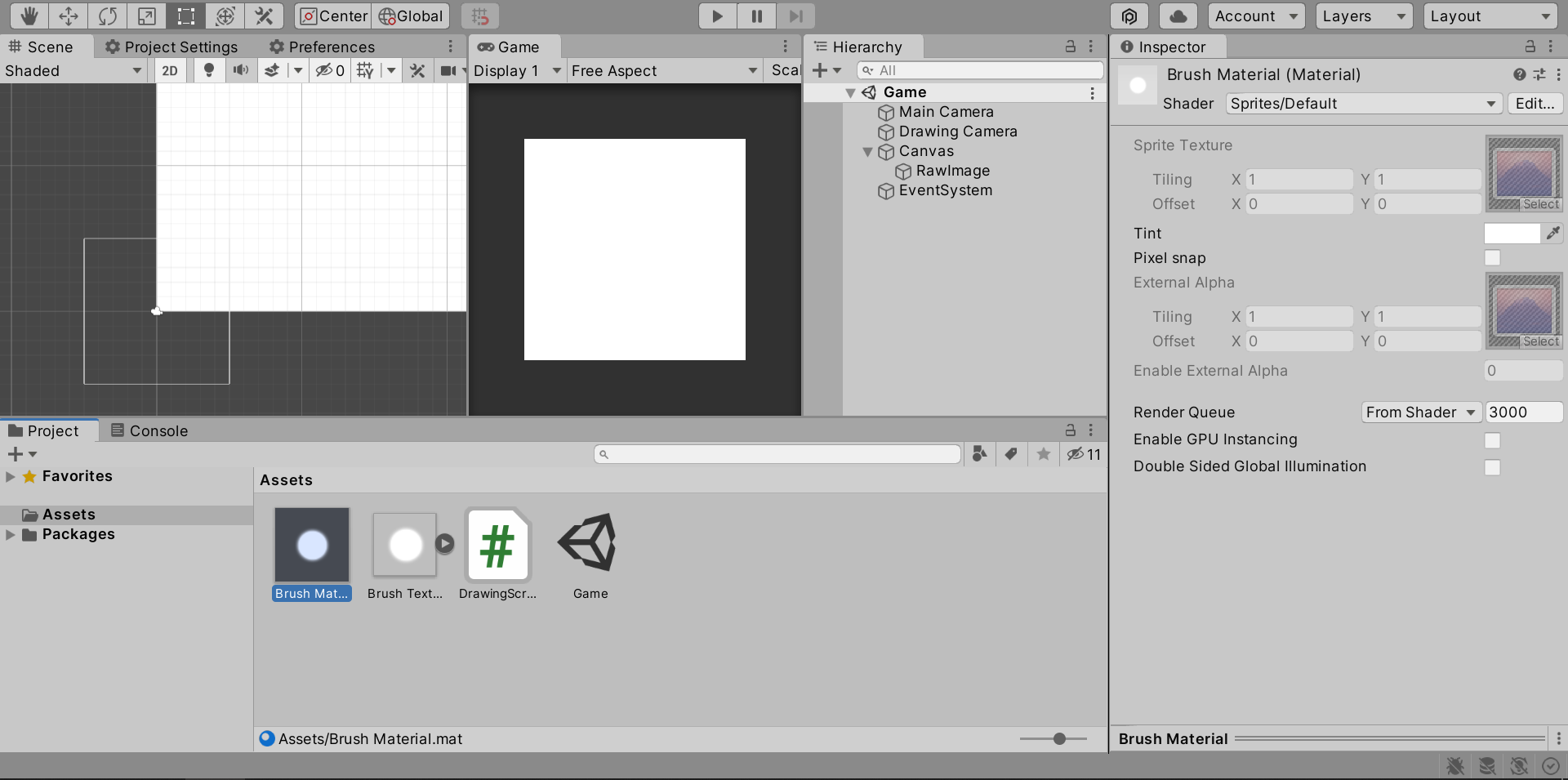
Task: Open Tint color swatch
Action: 1512,234
